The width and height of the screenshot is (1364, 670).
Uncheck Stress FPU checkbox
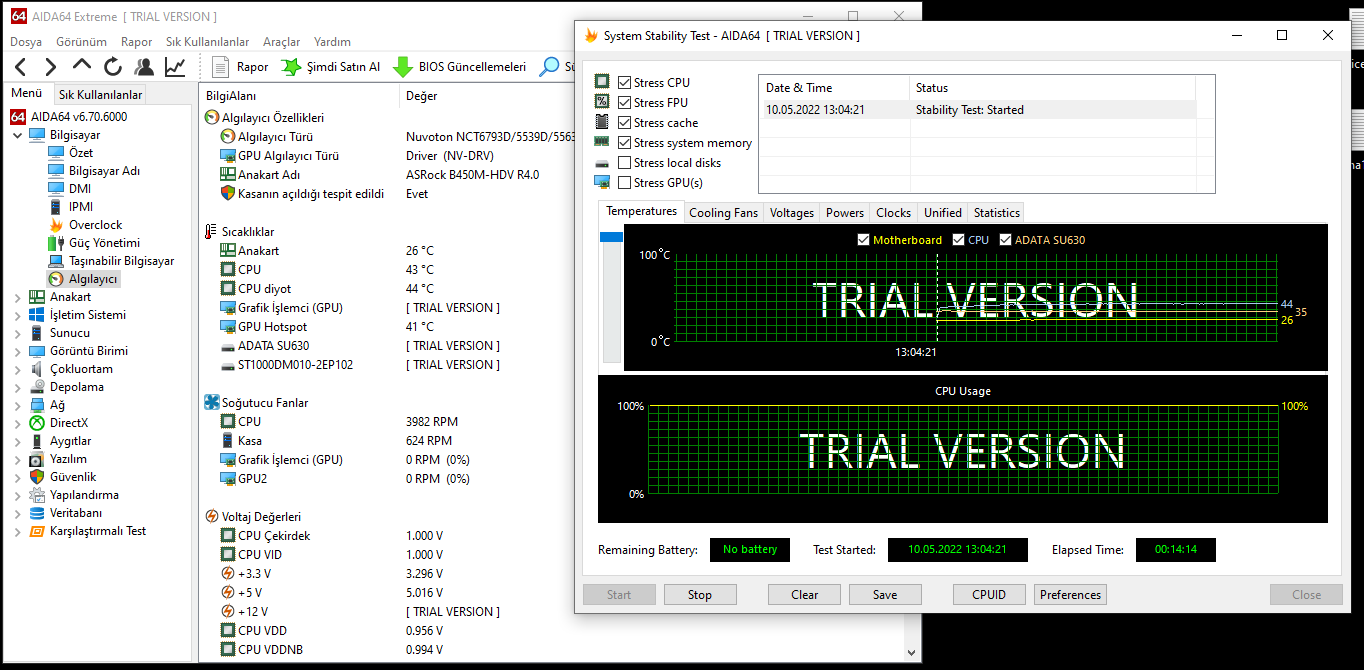625,102
